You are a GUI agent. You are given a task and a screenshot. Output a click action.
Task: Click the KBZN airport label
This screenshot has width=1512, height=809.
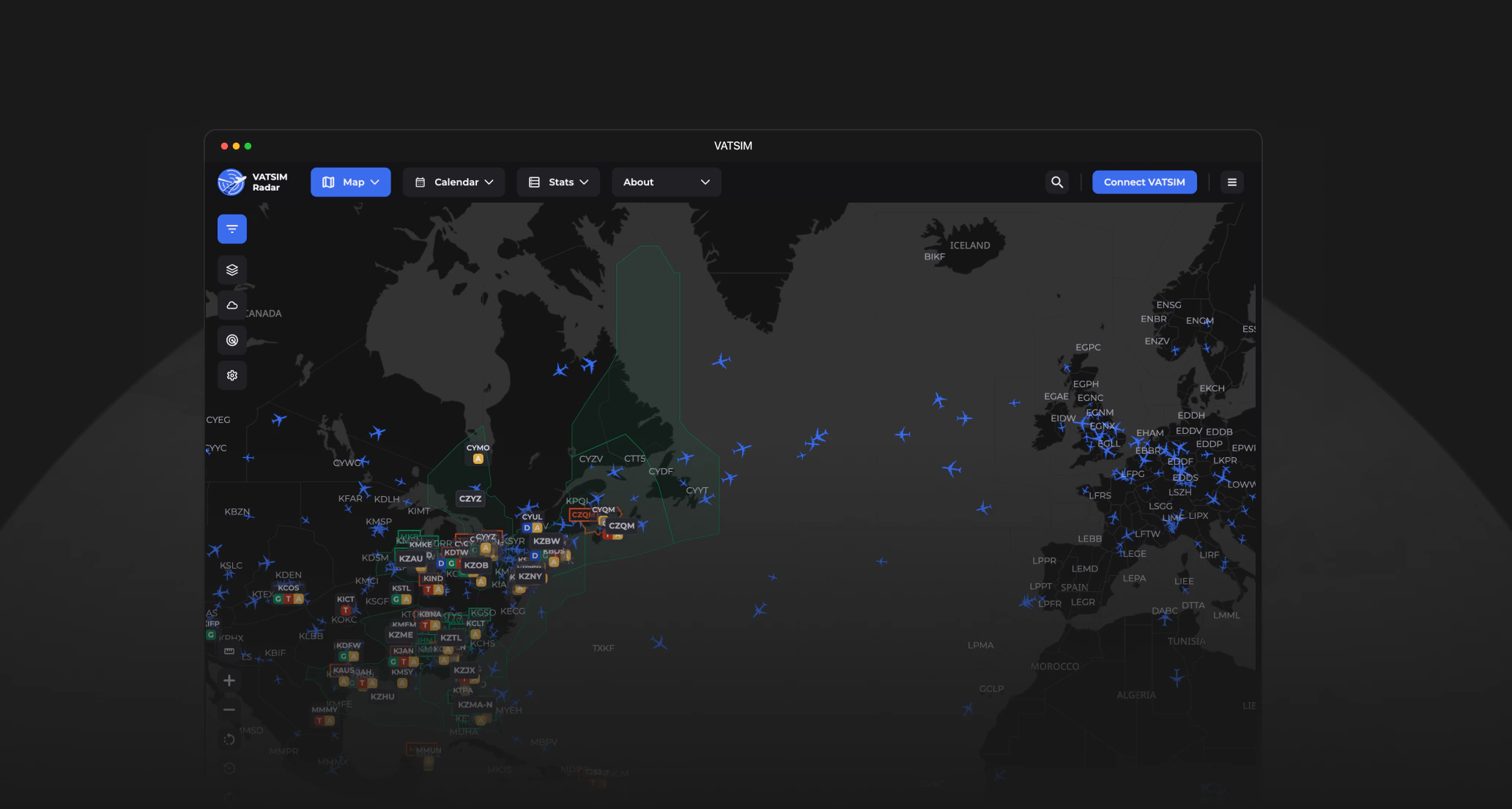(x=237, y=511)
